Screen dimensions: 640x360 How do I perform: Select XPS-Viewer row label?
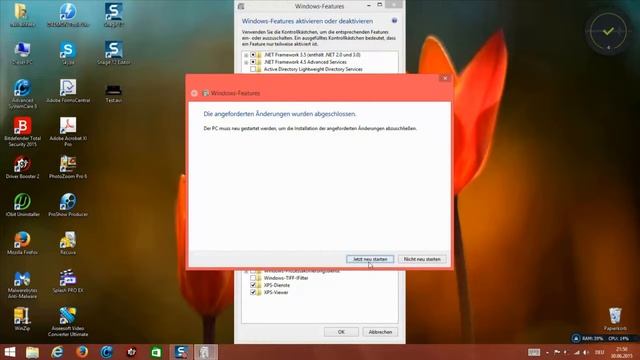(x=276, y=293)
